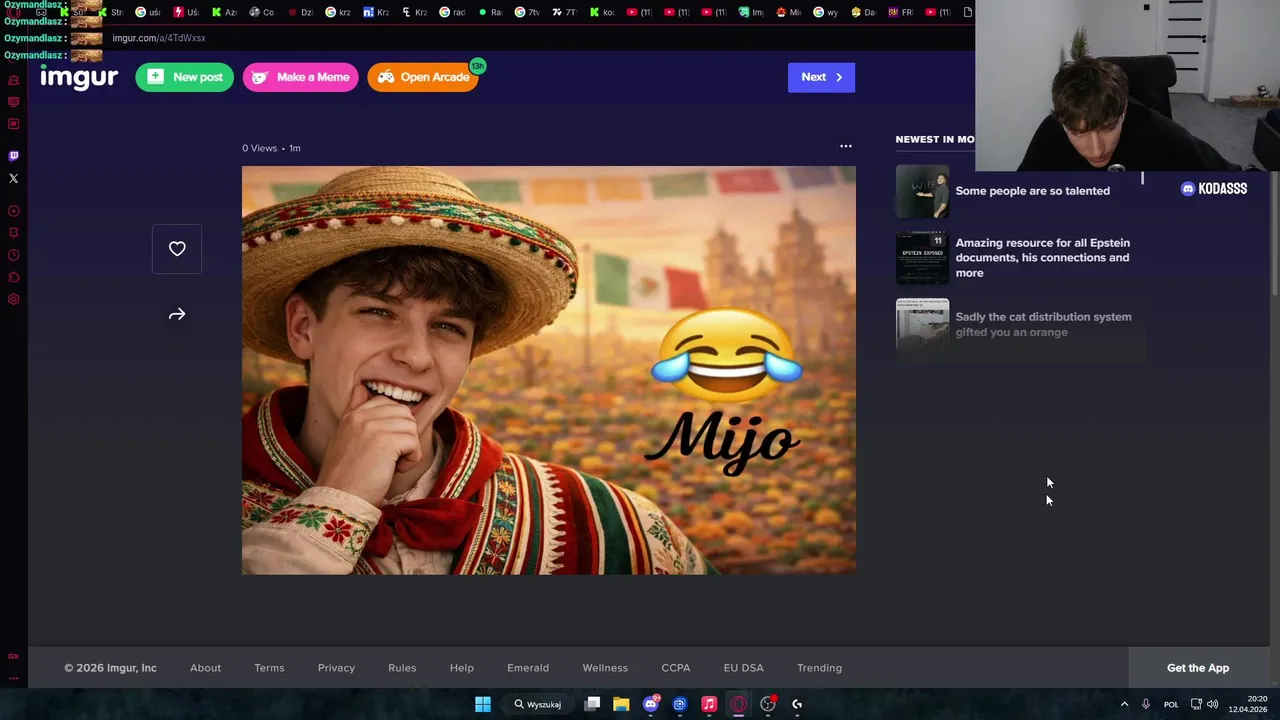
Task: Open the Rules footer link
Action: tap(402, 668)
